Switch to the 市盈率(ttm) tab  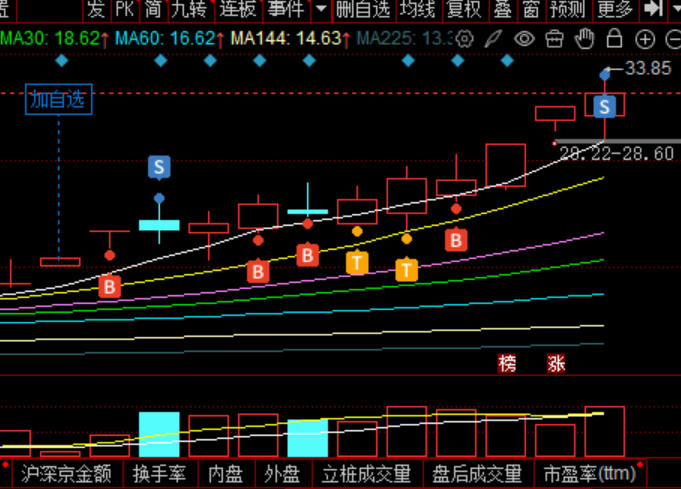(x=590, y=473)
